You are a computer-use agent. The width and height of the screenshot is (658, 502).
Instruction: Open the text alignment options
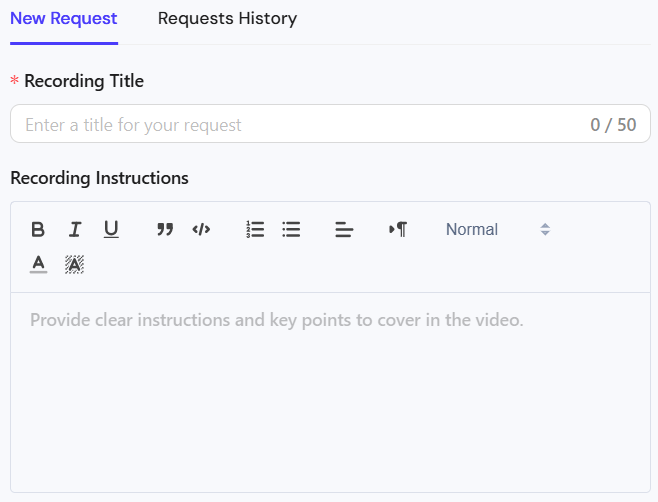point(345,230)
